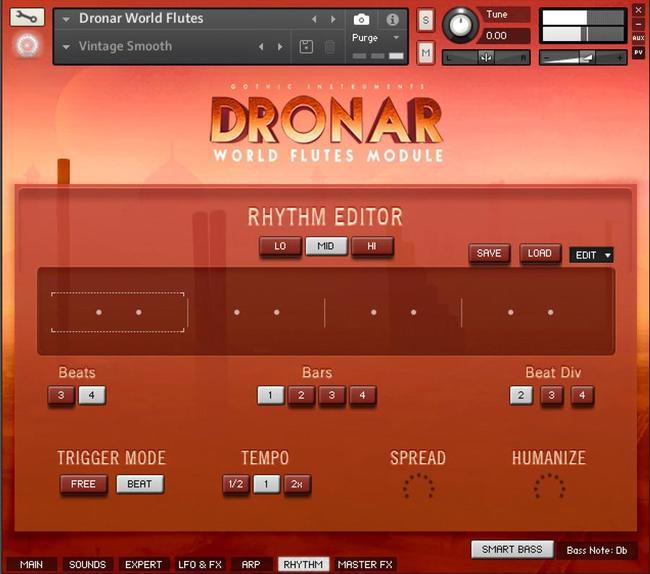The image size is (650, 574).
Task: Set Bars to 4
Action: point(362,395)
